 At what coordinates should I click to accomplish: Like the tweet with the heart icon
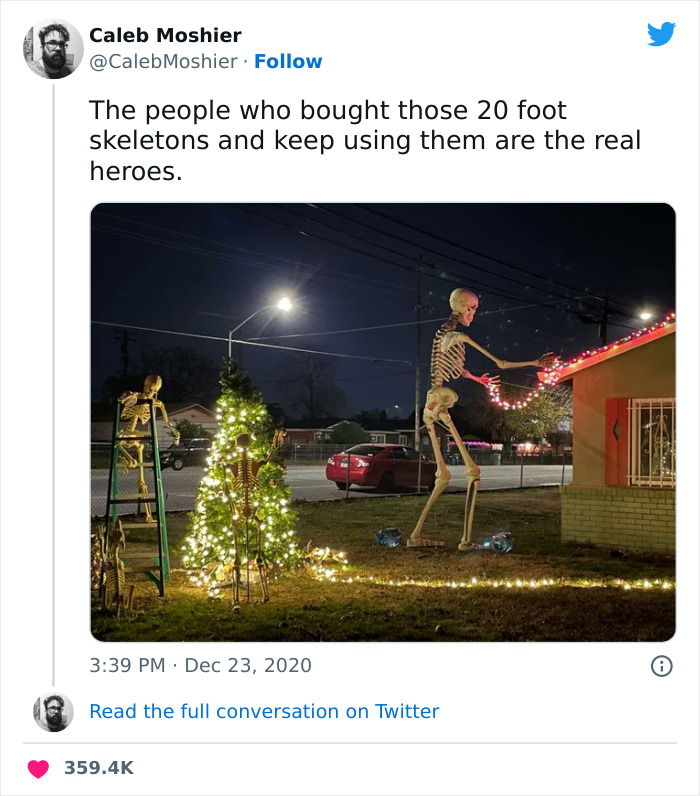point(38,768)
